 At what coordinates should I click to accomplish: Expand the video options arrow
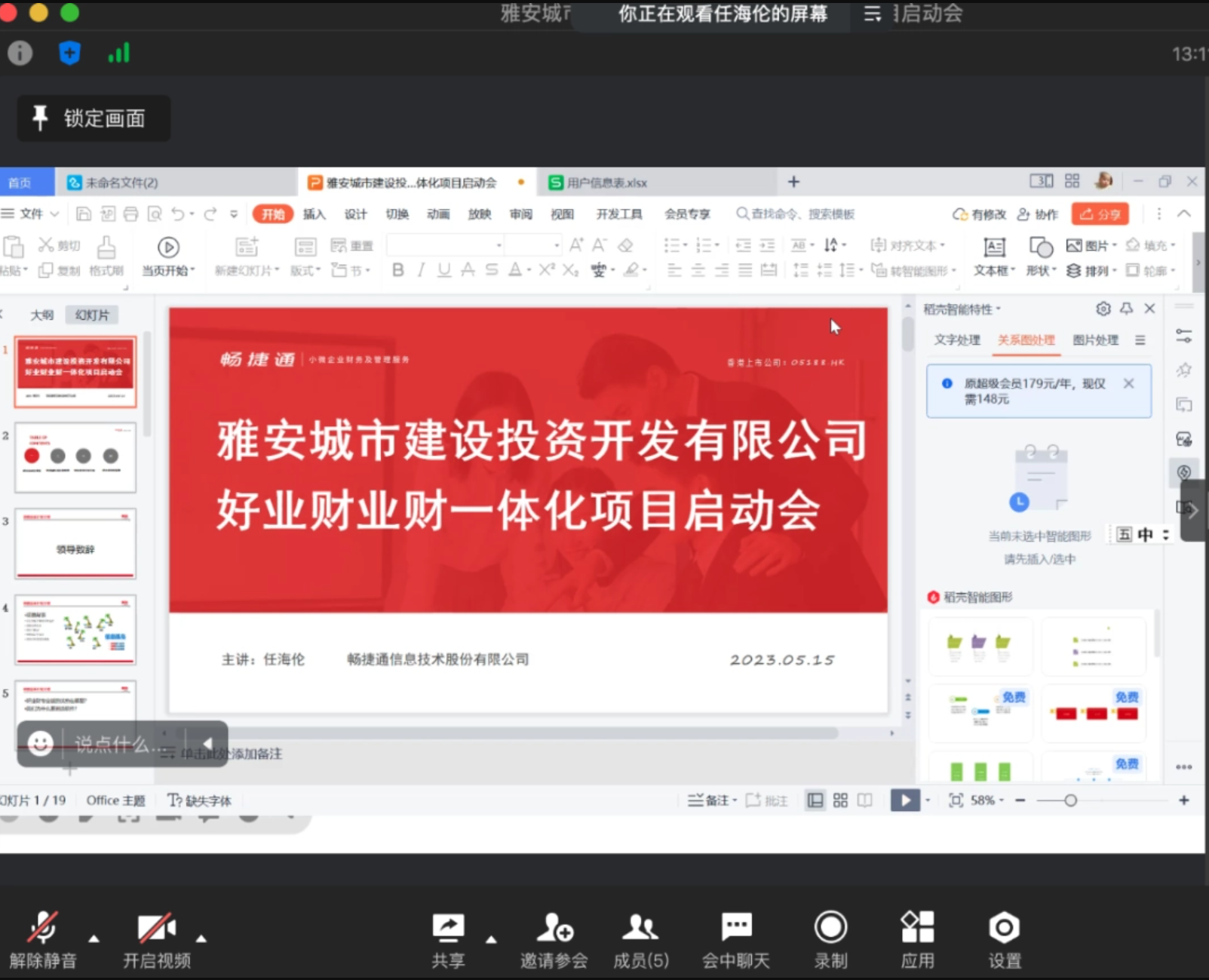(201, 939)
